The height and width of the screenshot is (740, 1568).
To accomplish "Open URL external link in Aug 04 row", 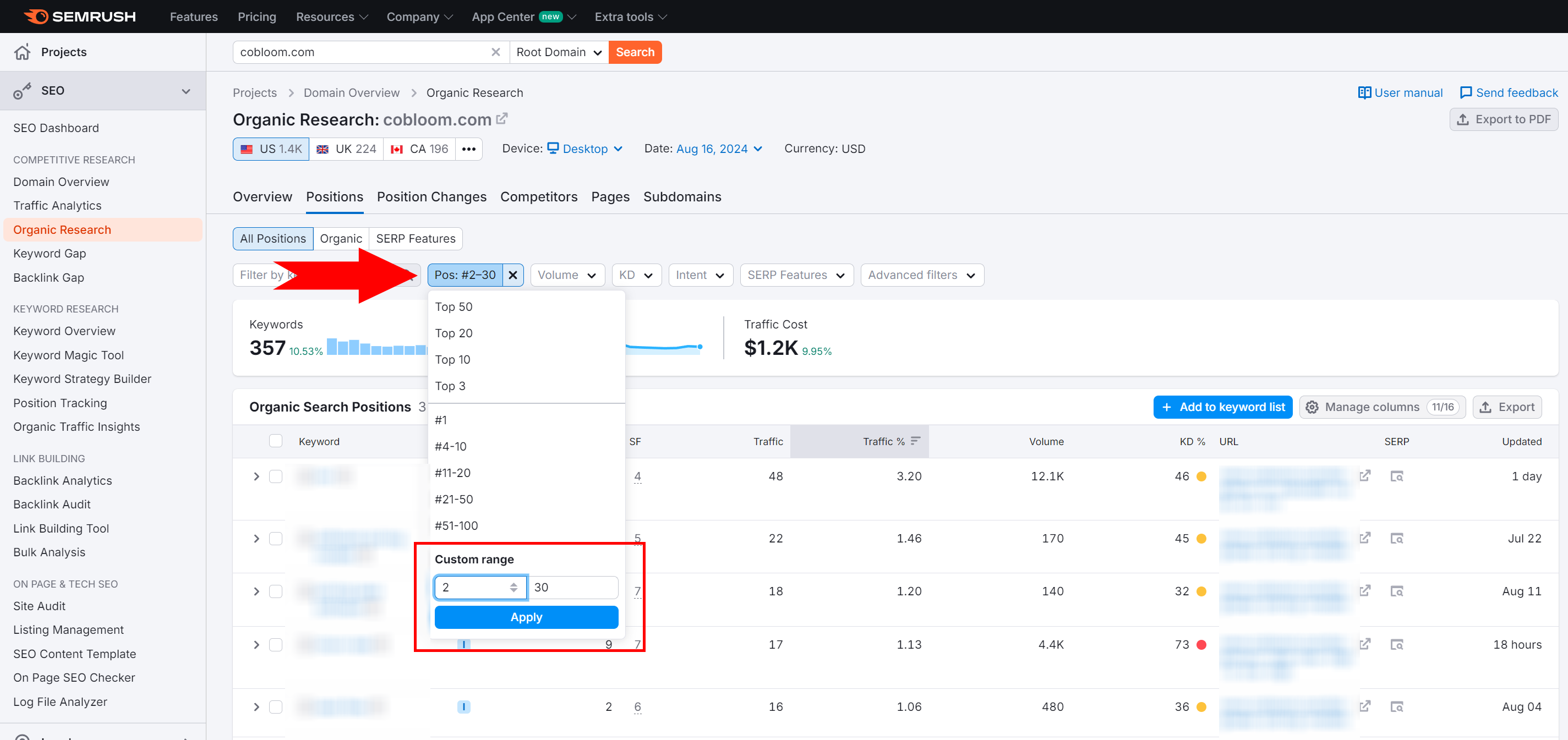I will 1365,706.
